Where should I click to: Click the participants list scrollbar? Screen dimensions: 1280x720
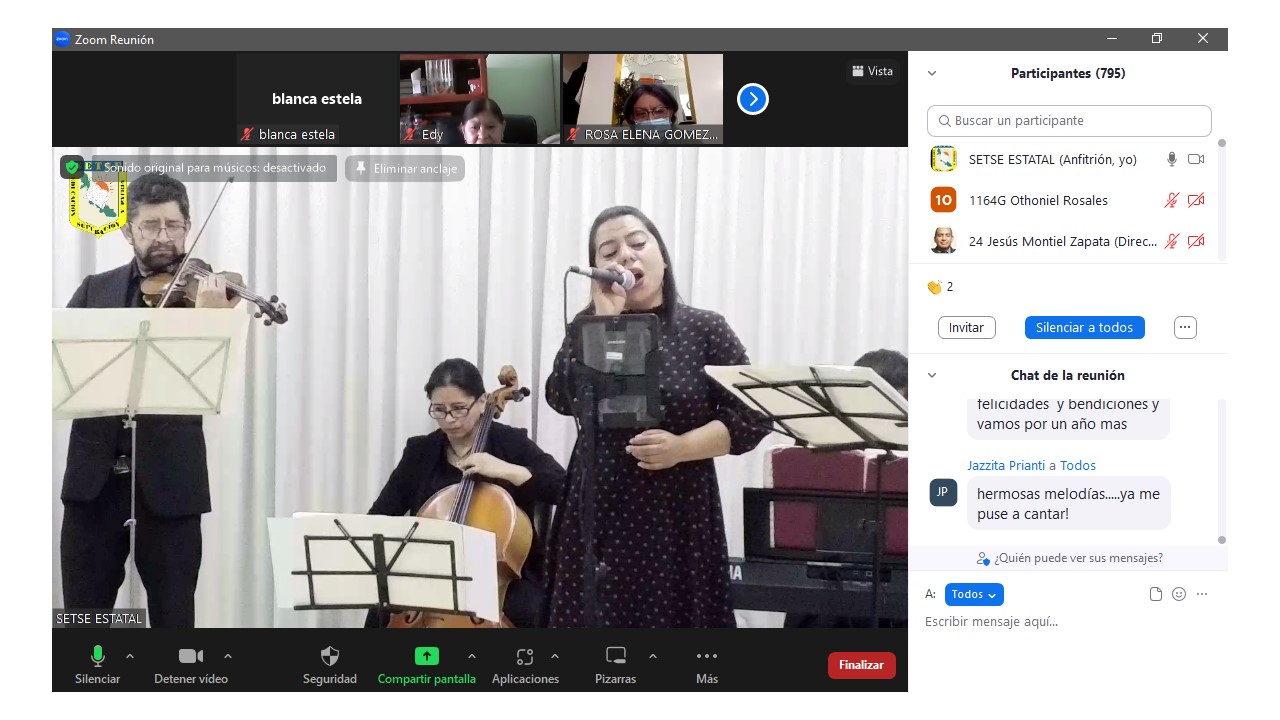(x=1221, y=200)
